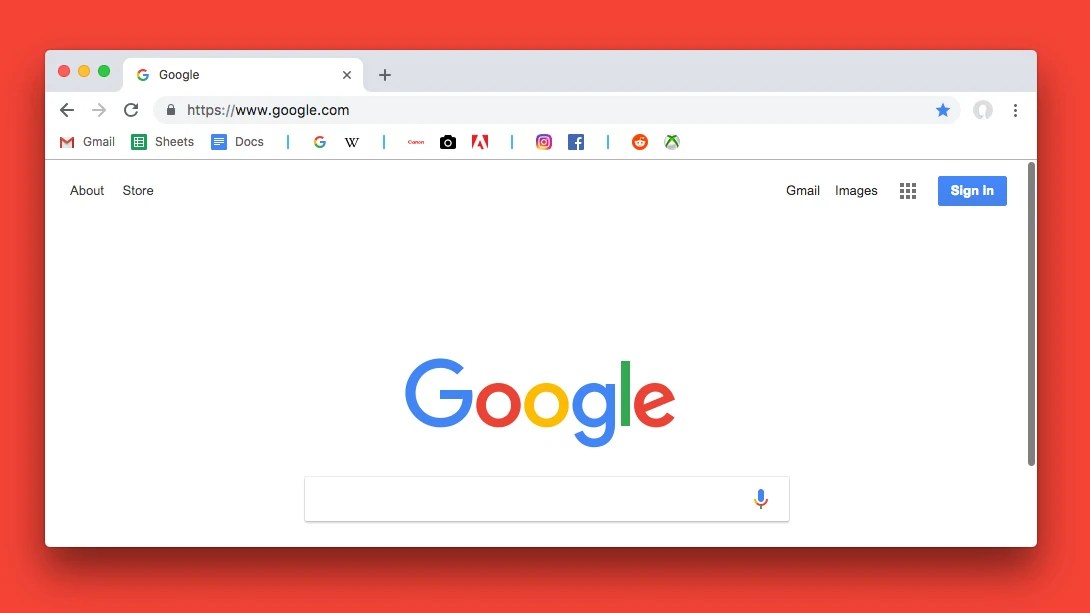
Task: Open the Images link
Action: point(856,190)
